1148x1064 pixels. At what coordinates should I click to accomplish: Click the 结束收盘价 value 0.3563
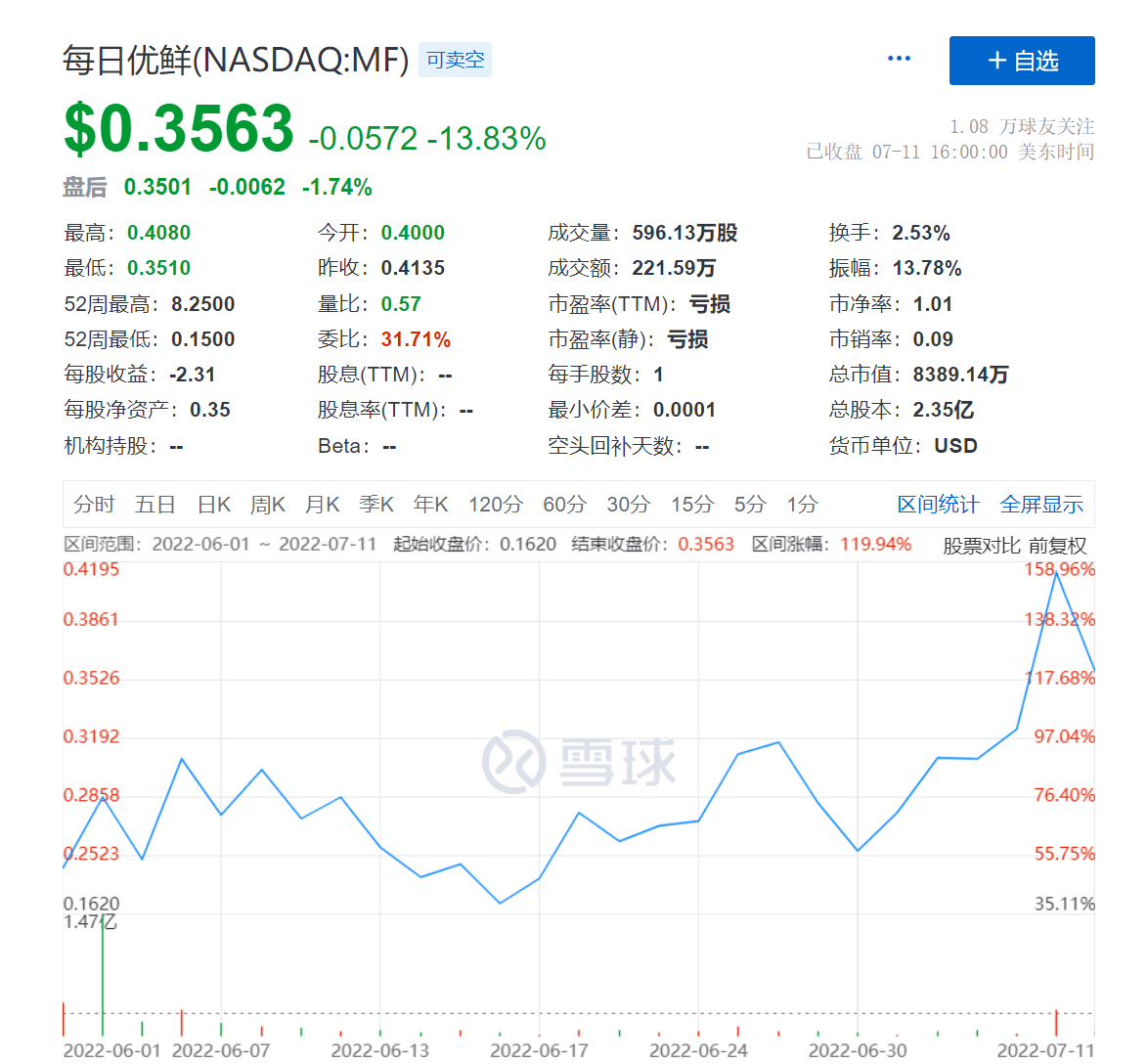(706, 544)
